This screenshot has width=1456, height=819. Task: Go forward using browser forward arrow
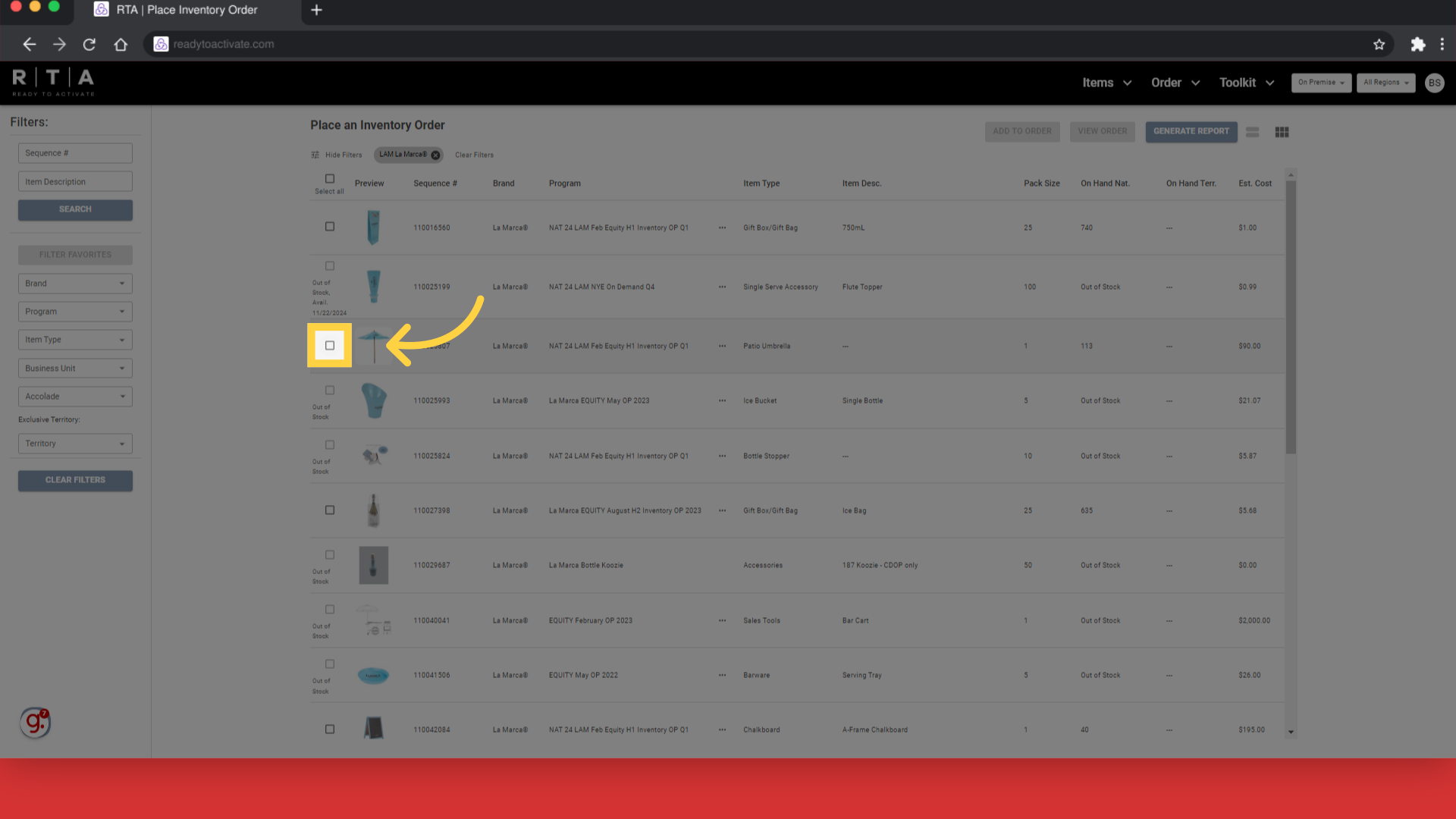[x=59, y=44]
